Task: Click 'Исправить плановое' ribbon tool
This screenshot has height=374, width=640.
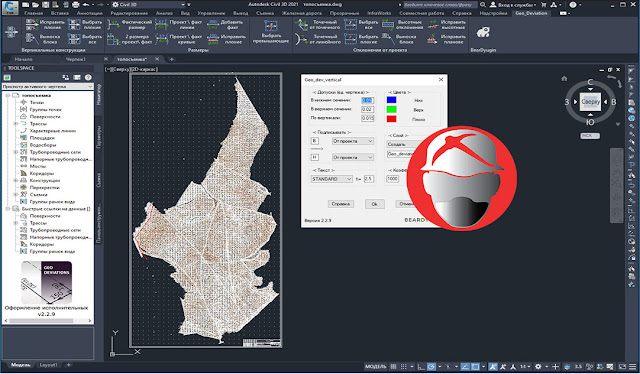Action: tap(446, 39)
